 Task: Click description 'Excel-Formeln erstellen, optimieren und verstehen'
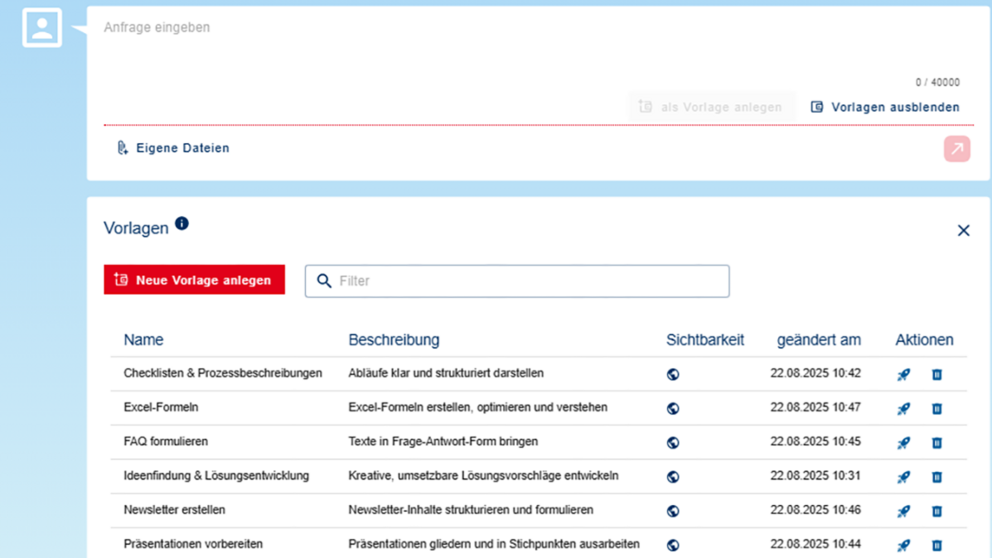tap(478, 407)
